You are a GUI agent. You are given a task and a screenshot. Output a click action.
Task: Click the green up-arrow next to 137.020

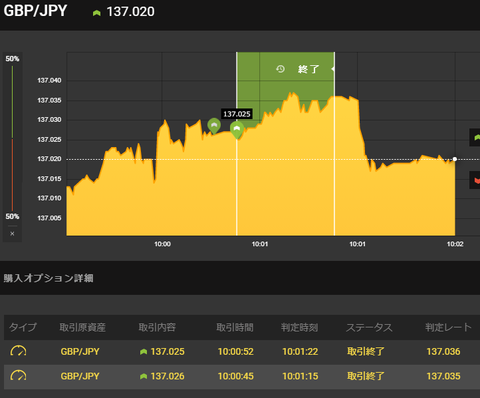pyautogui.click(x=97, y=13)
